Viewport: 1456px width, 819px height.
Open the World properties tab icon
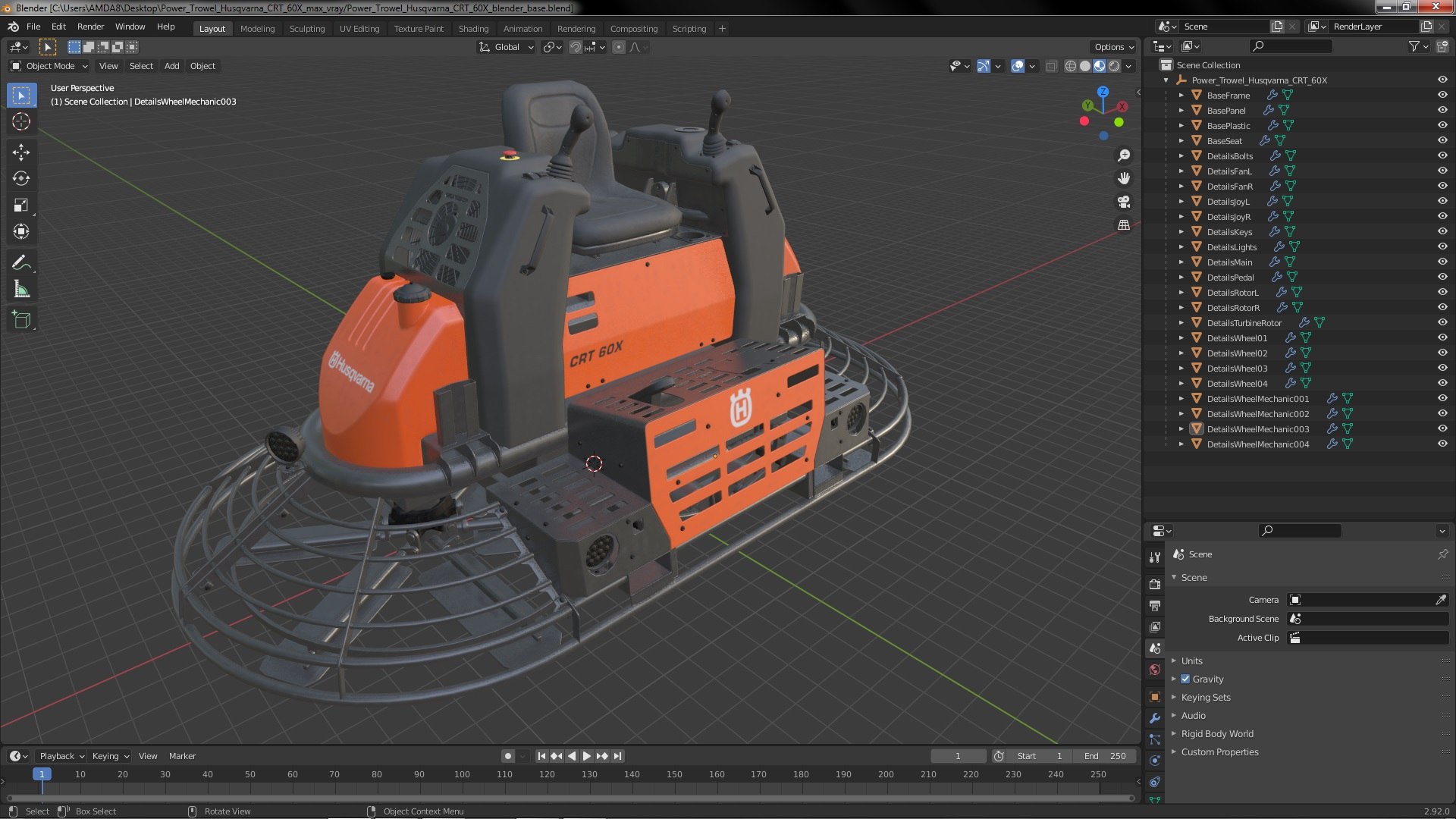click(x=1155, y=670)
